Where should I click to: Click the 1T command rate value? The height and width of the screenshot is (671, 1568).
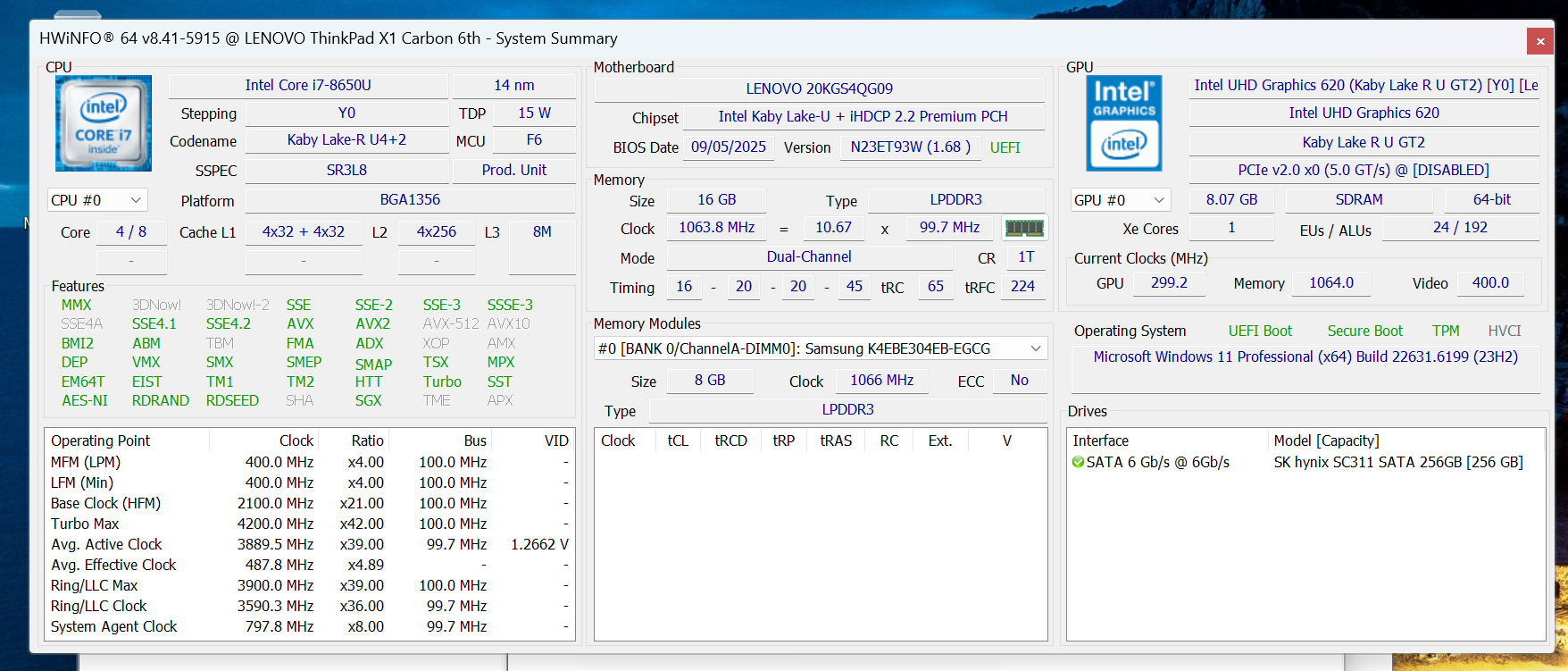(1027, 257)
